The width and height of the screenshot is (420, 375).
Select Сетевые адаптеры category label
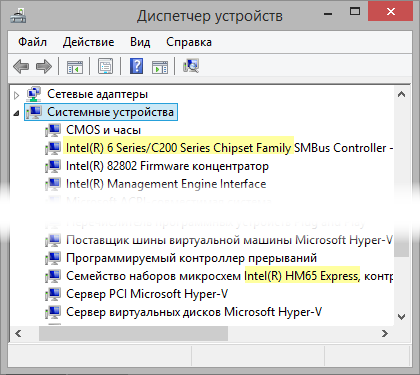97,94
